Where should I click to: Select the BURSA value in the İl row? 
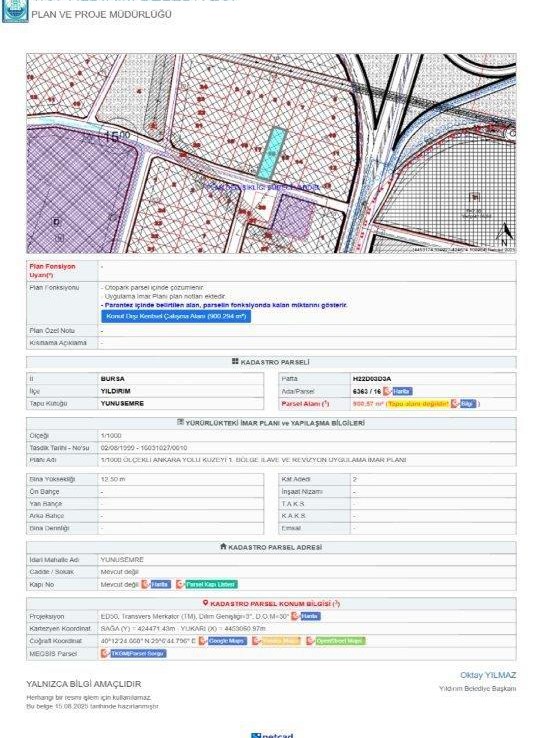pyautogui.click(x=112, y=379)
